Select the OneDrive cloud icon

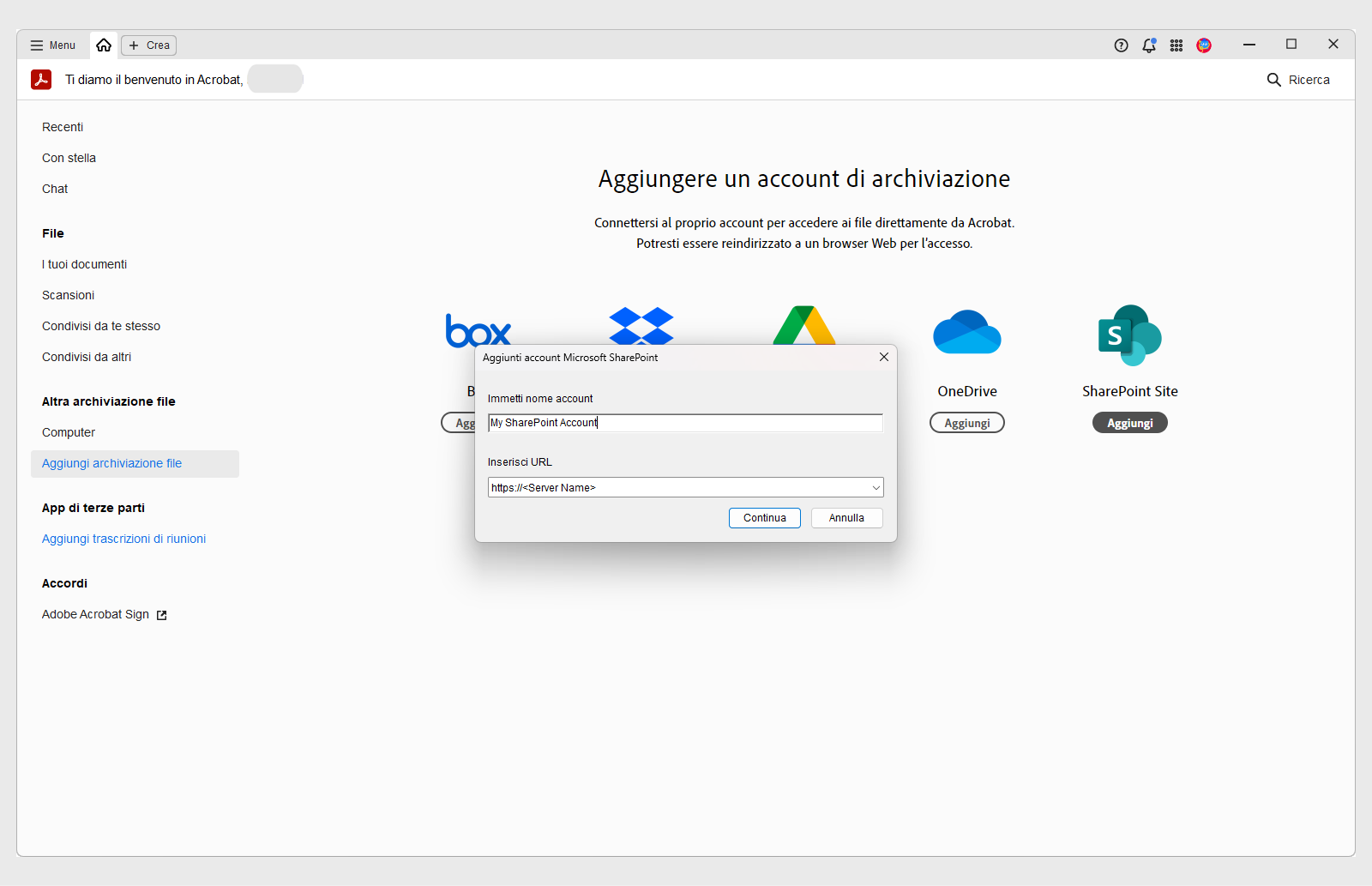(x=966, y=333)
